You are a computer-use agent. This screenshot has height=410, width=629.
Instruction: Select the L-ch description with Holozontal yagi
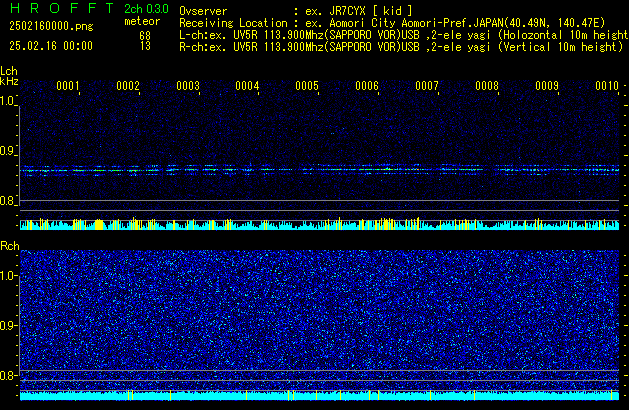point(404,35)
